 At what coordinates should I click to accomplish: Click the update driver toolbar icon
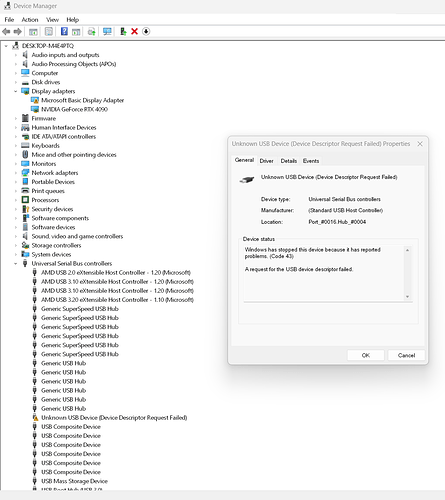(91, 31)
